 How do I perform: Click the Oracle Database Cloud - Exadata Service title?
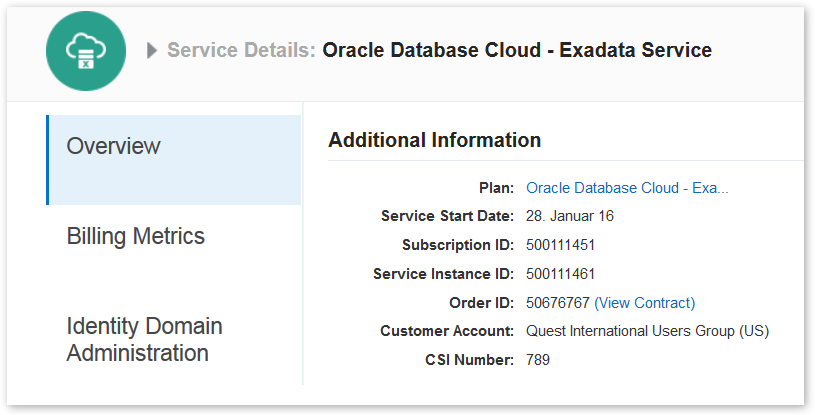click(517, 50)
